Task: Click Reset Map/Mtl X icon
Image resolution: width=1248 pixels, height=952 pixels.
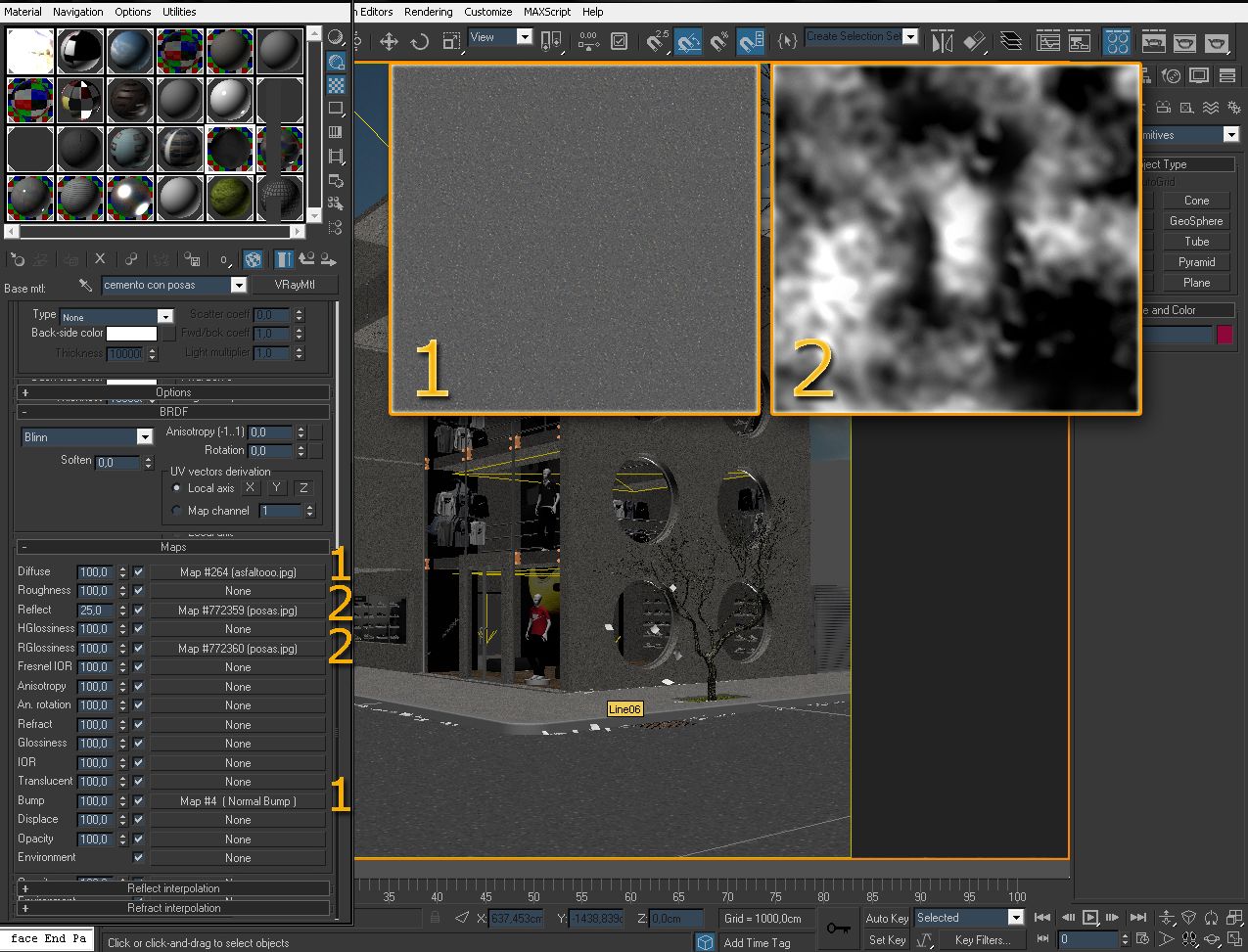Action: pos(100,259)
